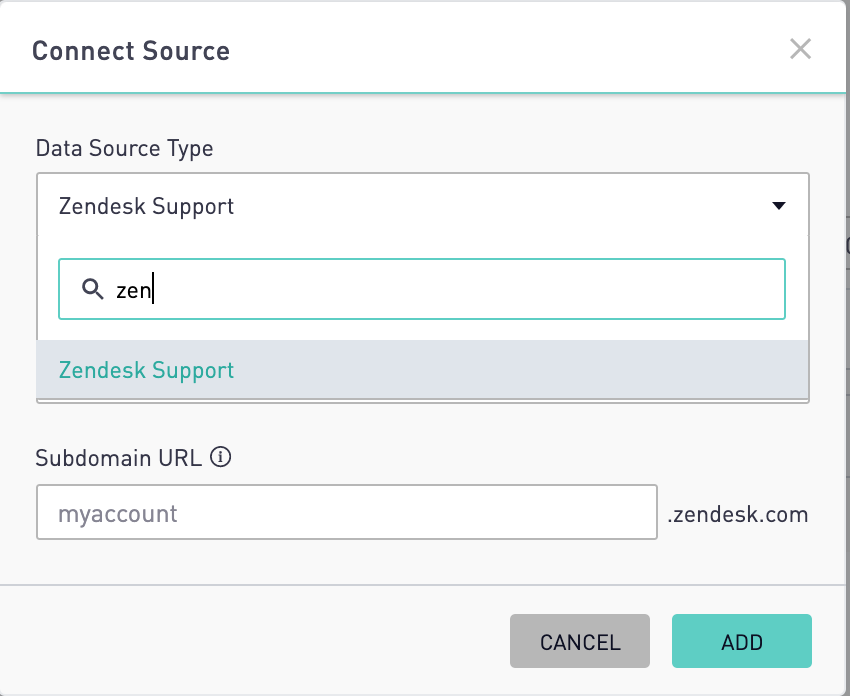Click the info icon beside Subdomain URL
Screen dimensions: 850x696
tap(221, 457)
